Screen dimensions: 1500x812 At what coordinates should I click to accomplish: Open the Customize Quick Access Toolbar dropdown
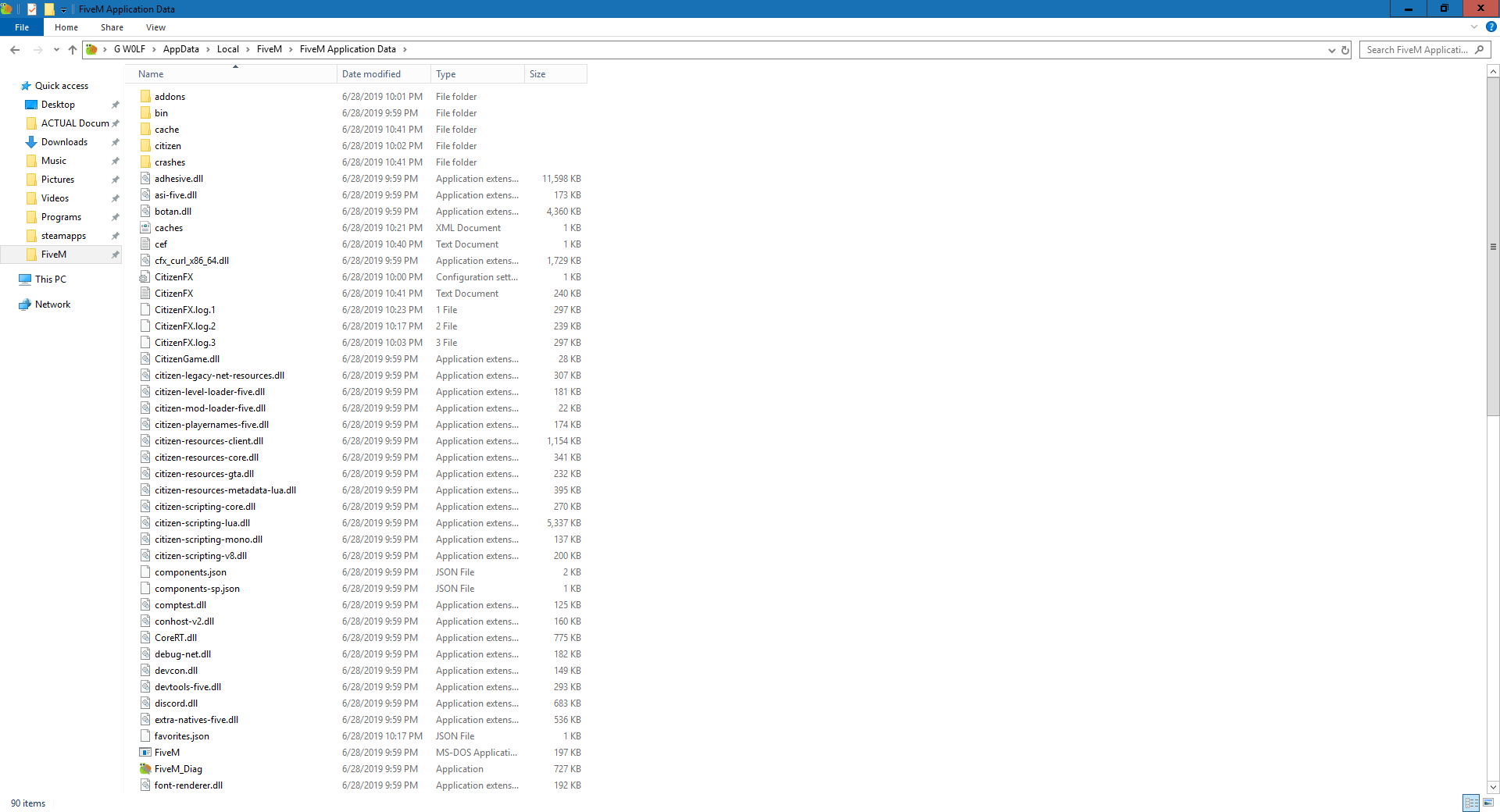(63, 9)
